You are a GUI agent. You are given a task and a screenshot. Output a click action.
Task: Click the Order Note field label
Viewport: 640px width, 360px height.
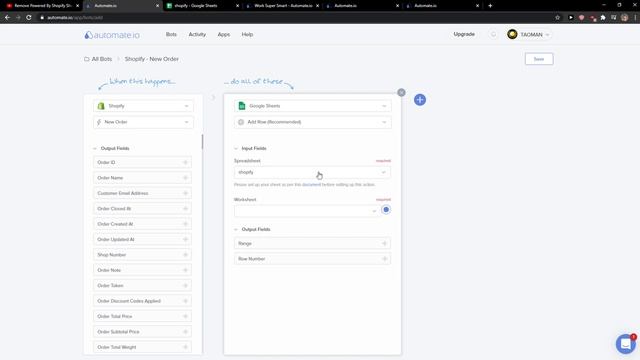pyautogui.click(x=109, y=270)
